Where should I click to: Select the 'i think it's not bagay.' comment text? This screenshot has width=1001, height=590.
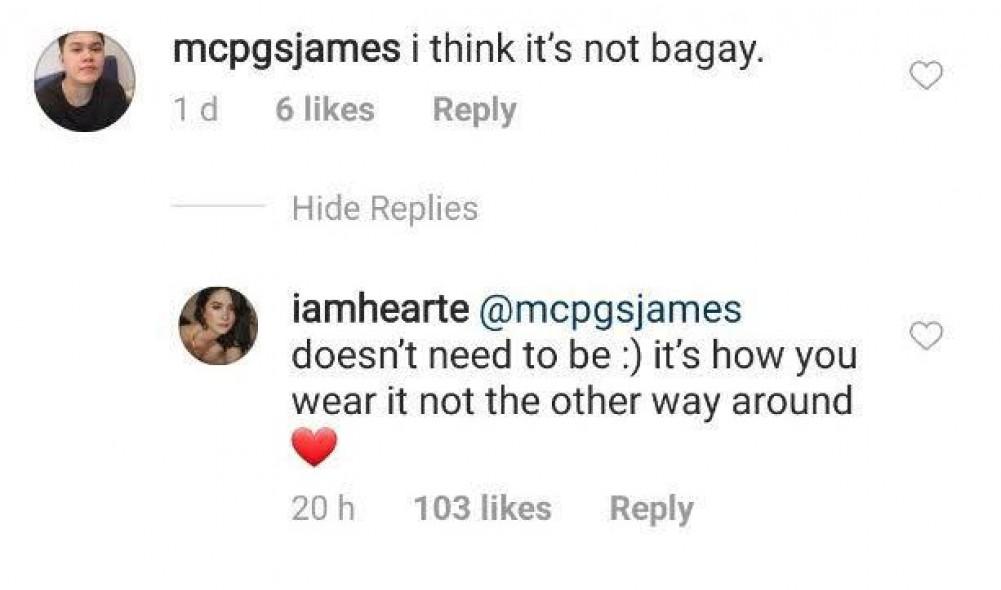pyautogui.click(x=587, y=52)
